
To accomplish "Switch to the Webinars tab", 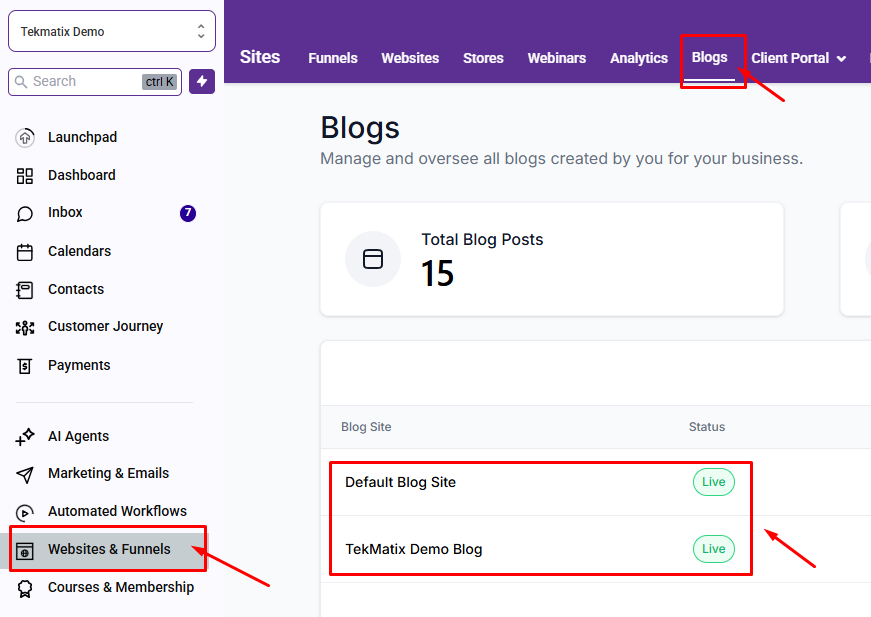I will (x=557, y=58).
